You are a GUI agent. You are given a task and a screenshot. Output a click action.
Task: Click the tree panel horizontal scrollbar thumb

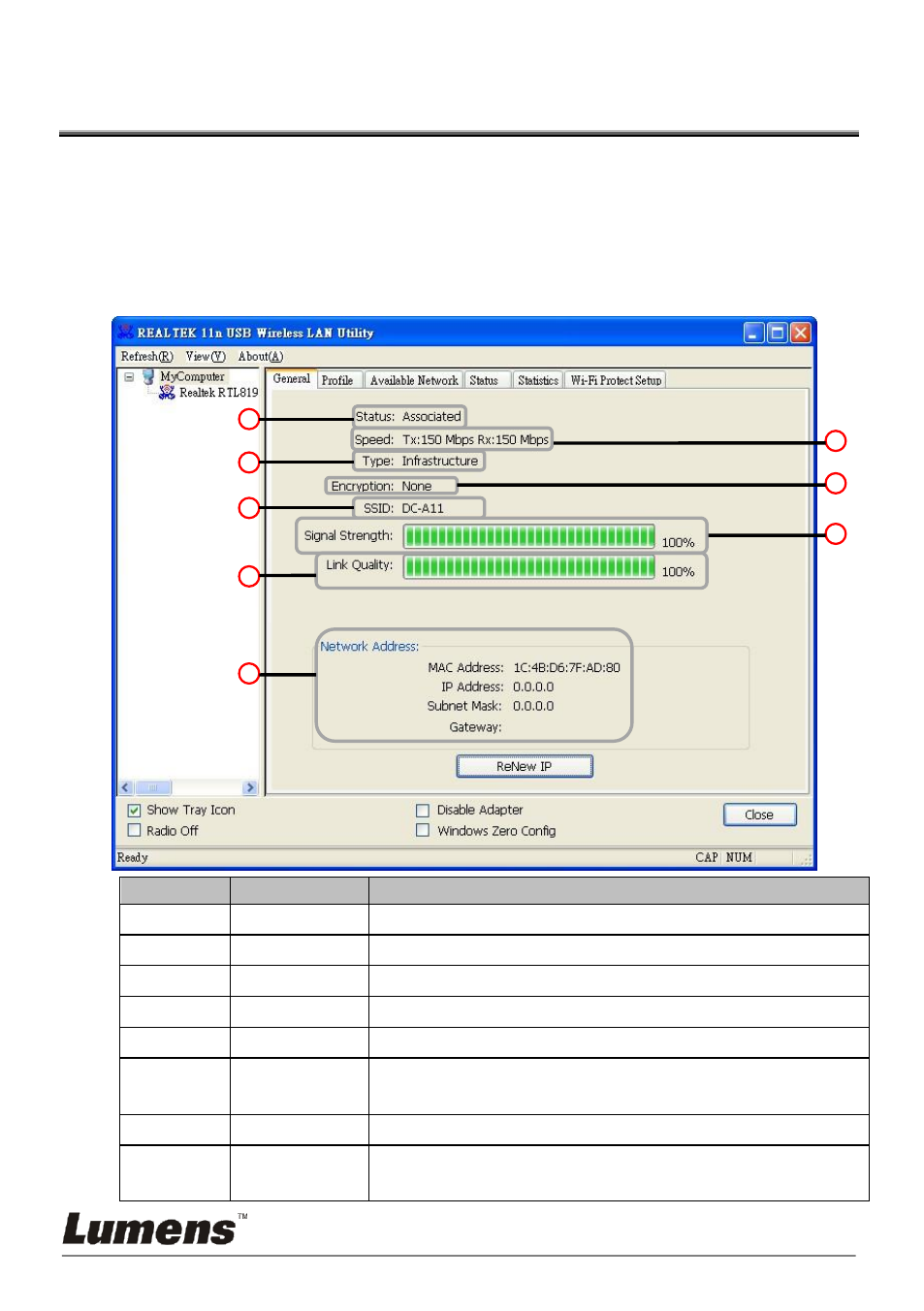click(x=152, y=787)
